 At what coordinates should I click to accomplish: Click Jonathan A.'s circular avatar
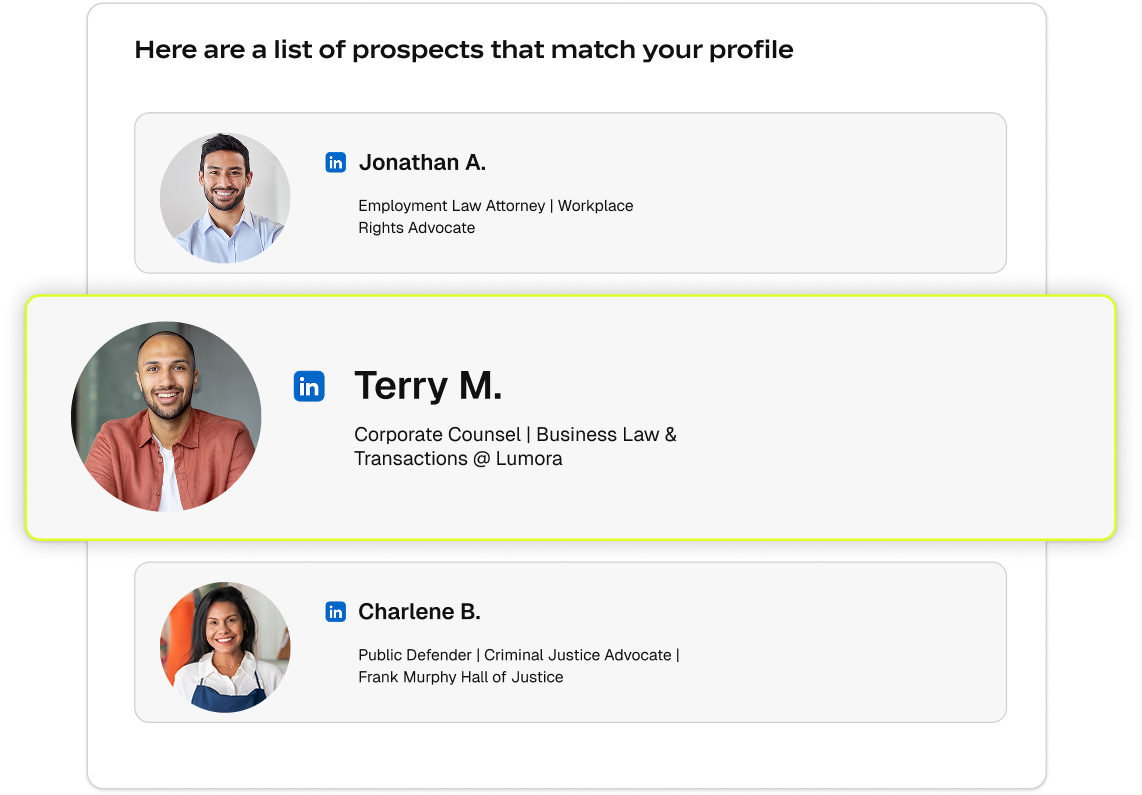225,198
